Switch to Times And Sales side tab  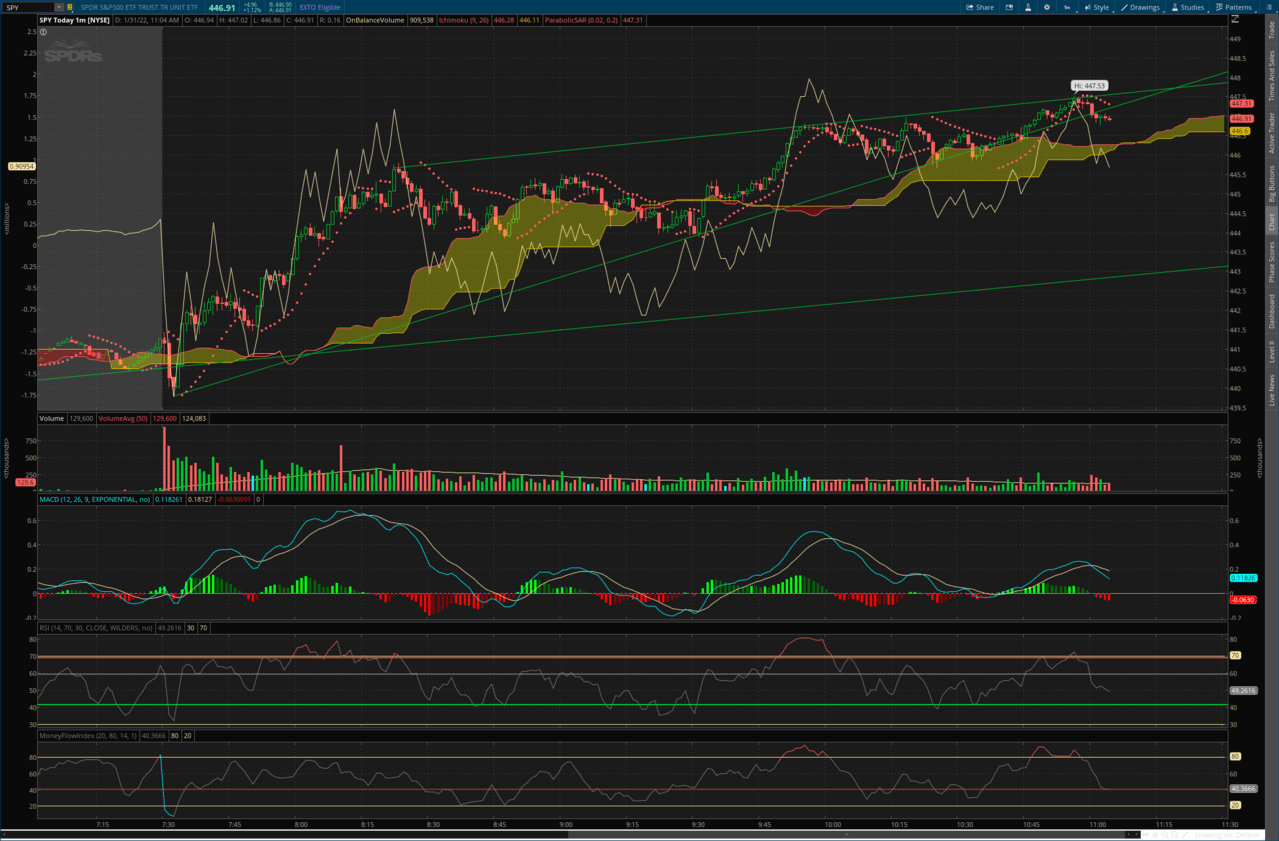[1272, 76]
